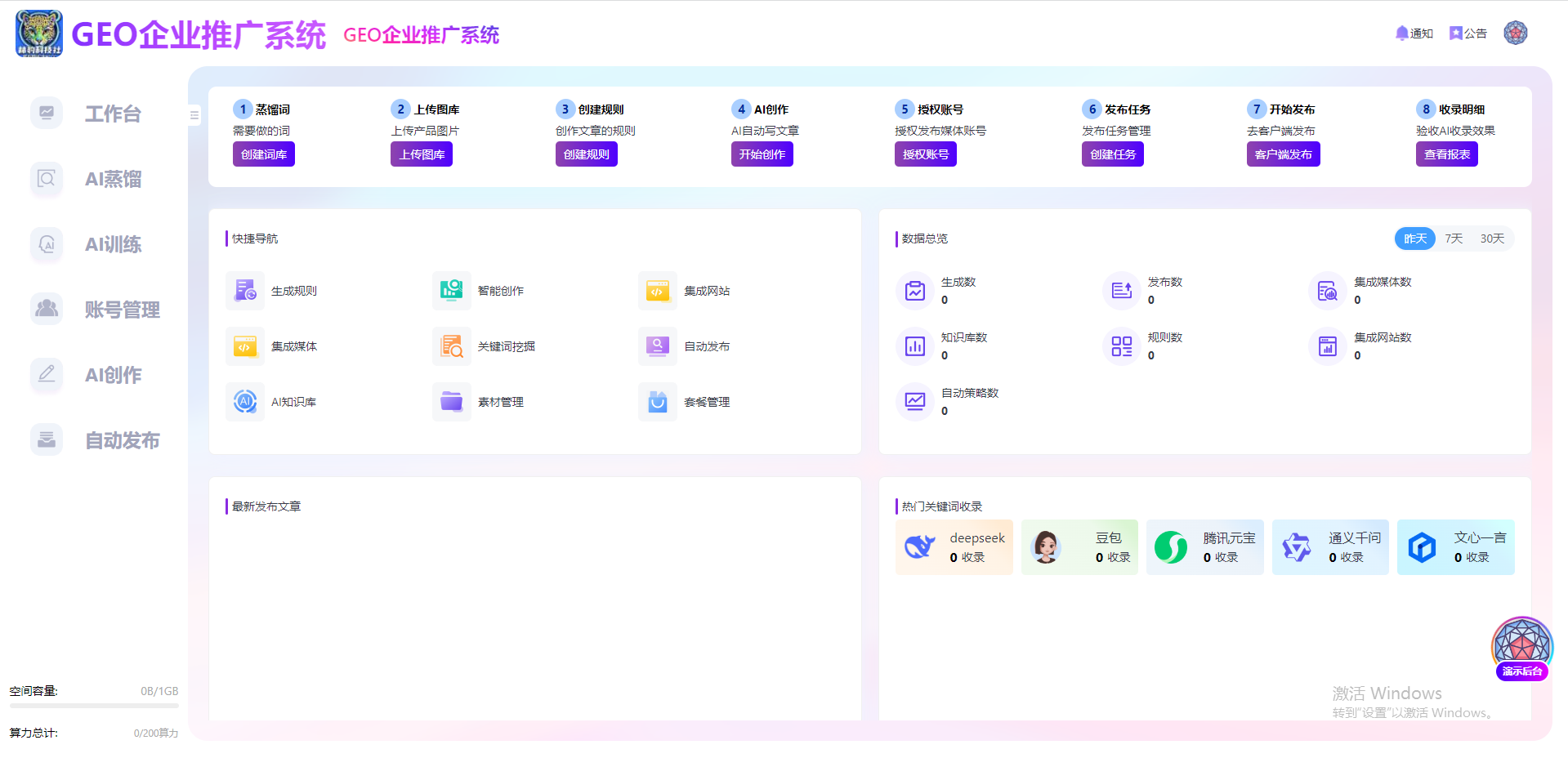Open the 公告 announcements panel

[1467, 33]
